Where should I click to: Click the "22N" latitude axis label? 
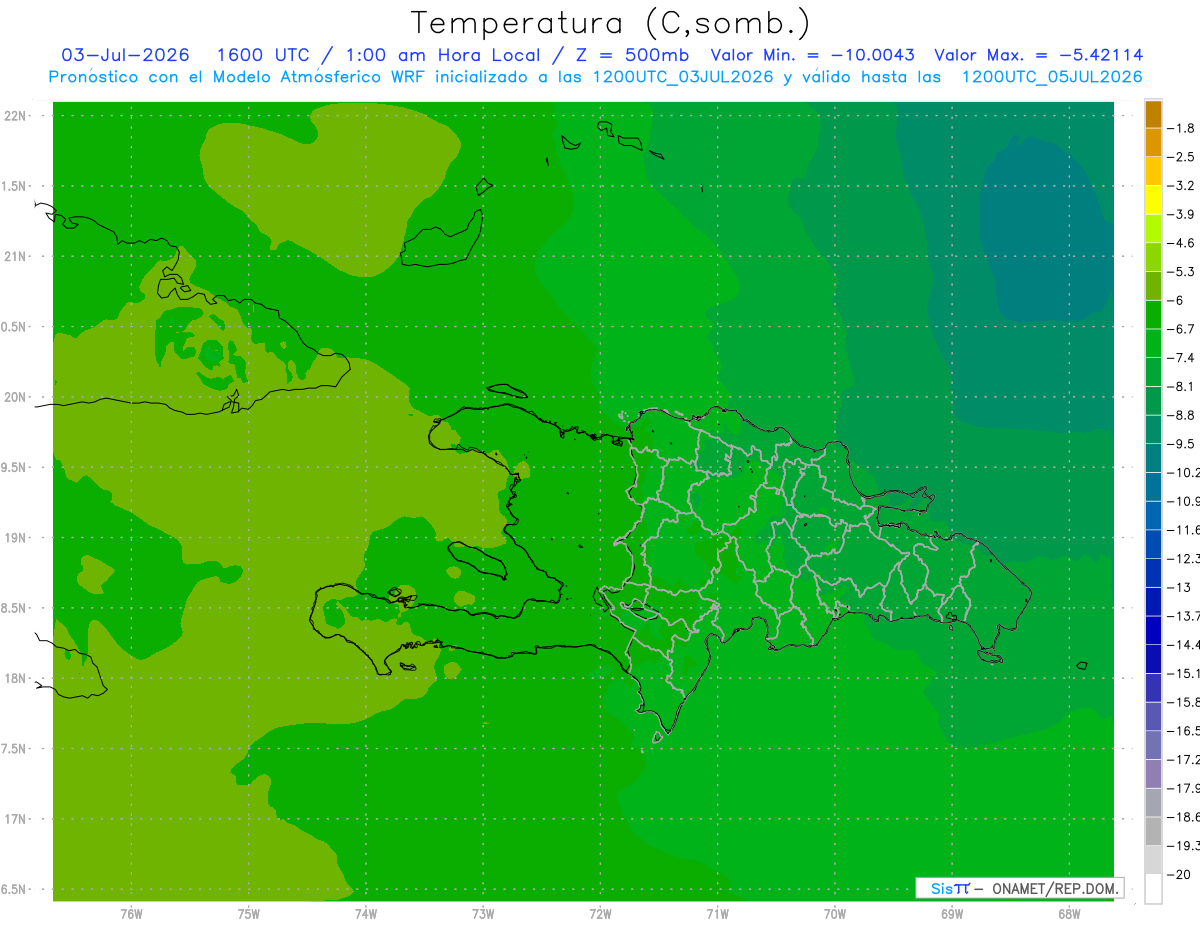click(14, 116)
